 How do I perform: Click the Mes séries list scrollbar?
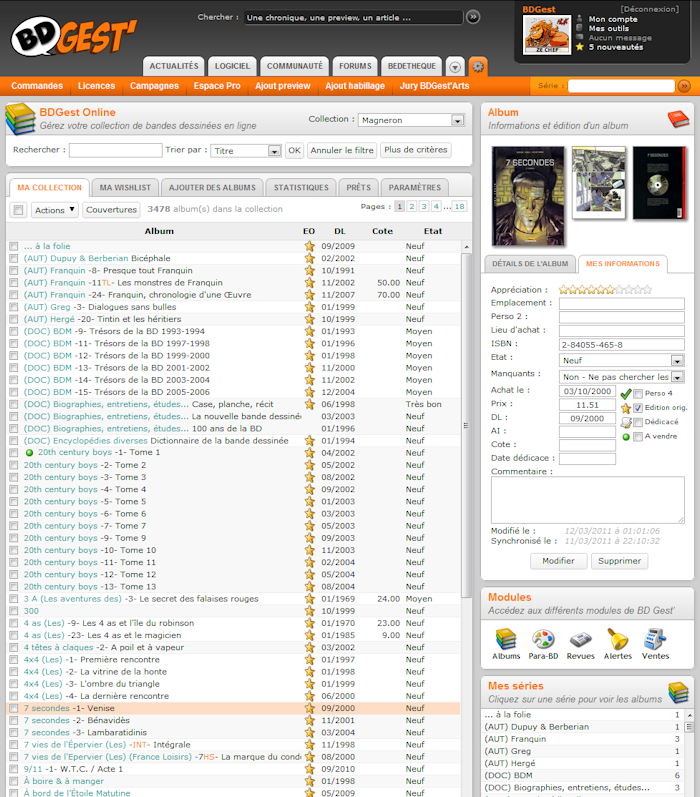pyautogui.click(x=689, y=727)
